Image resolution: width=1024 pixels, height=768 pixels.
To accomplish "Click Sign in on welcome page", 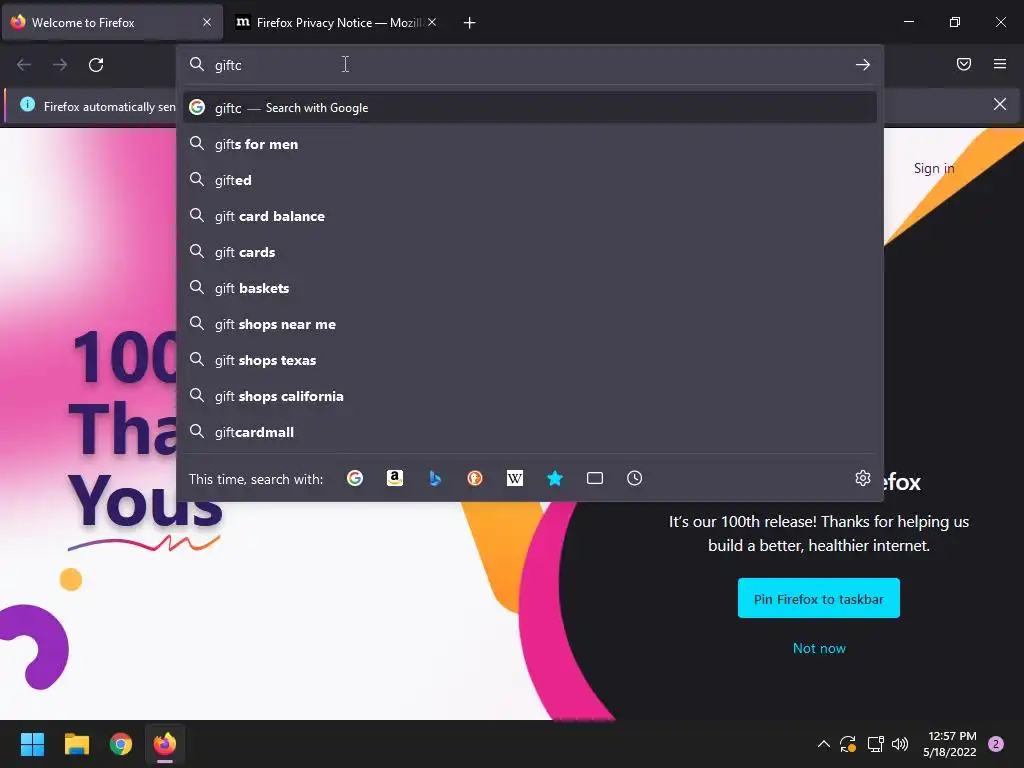I will (x=934, y=168).
